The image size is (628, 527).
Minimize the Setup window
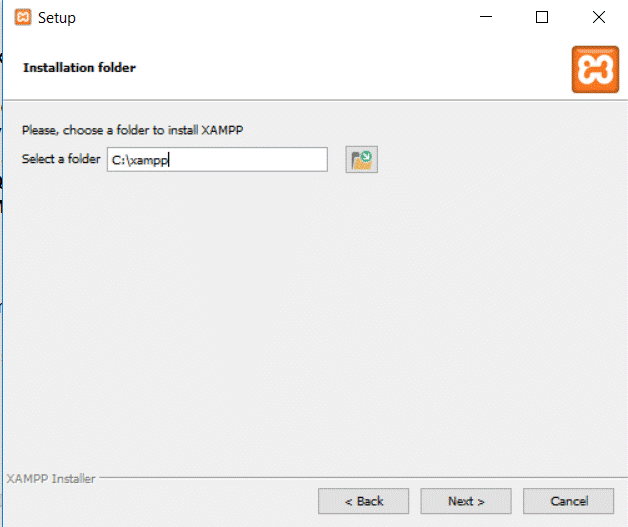click(486, 17)
